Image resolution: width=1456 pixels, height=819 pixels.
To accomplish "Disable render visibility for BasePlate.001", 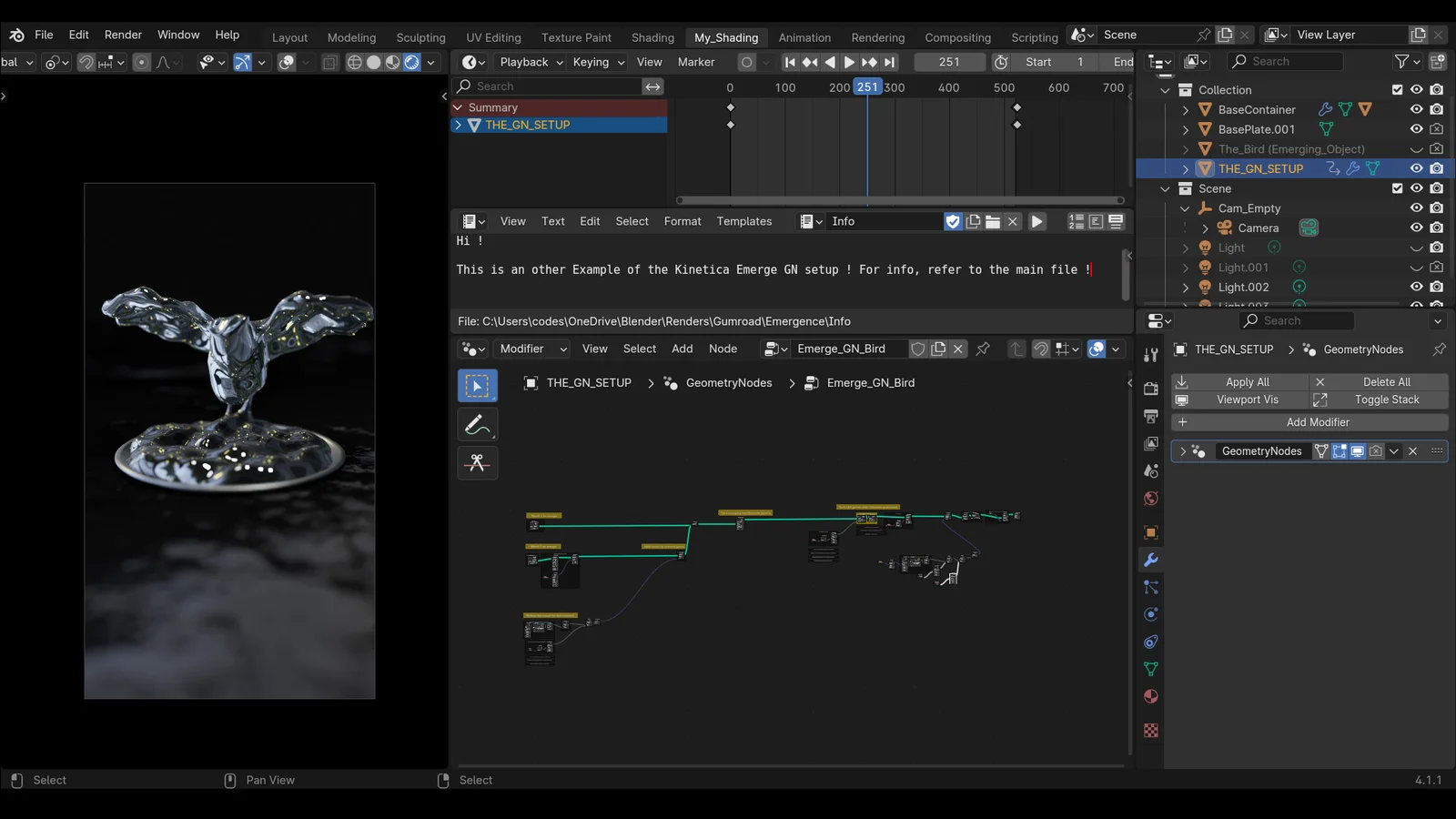I will point(1437,129).
